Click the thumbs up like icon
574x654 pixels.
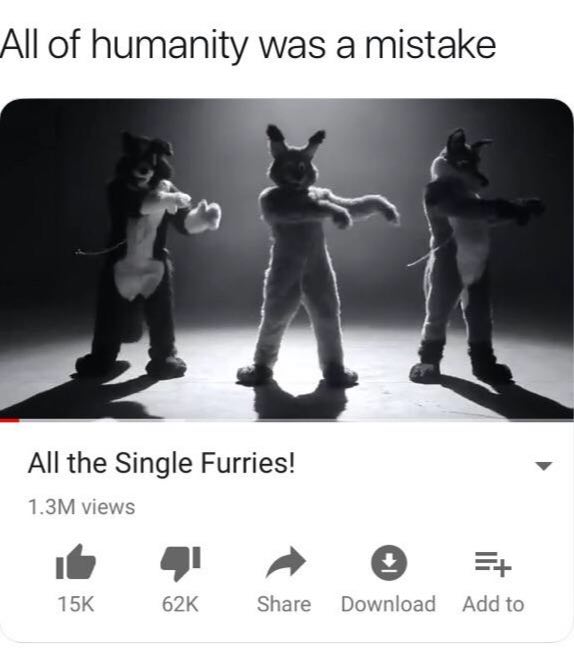pos(76,562)
